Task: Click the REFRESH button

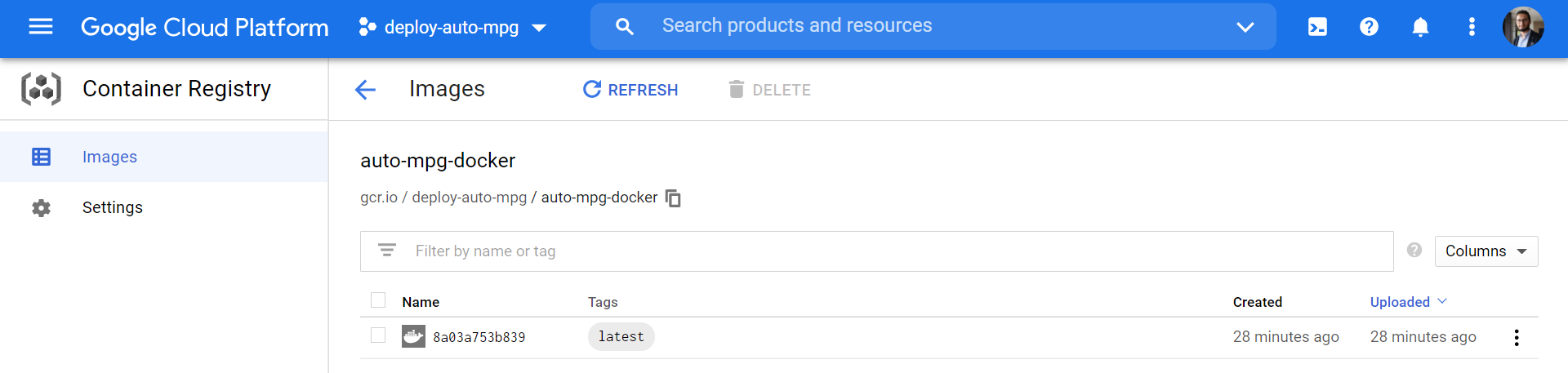Action: click(630, 90)
